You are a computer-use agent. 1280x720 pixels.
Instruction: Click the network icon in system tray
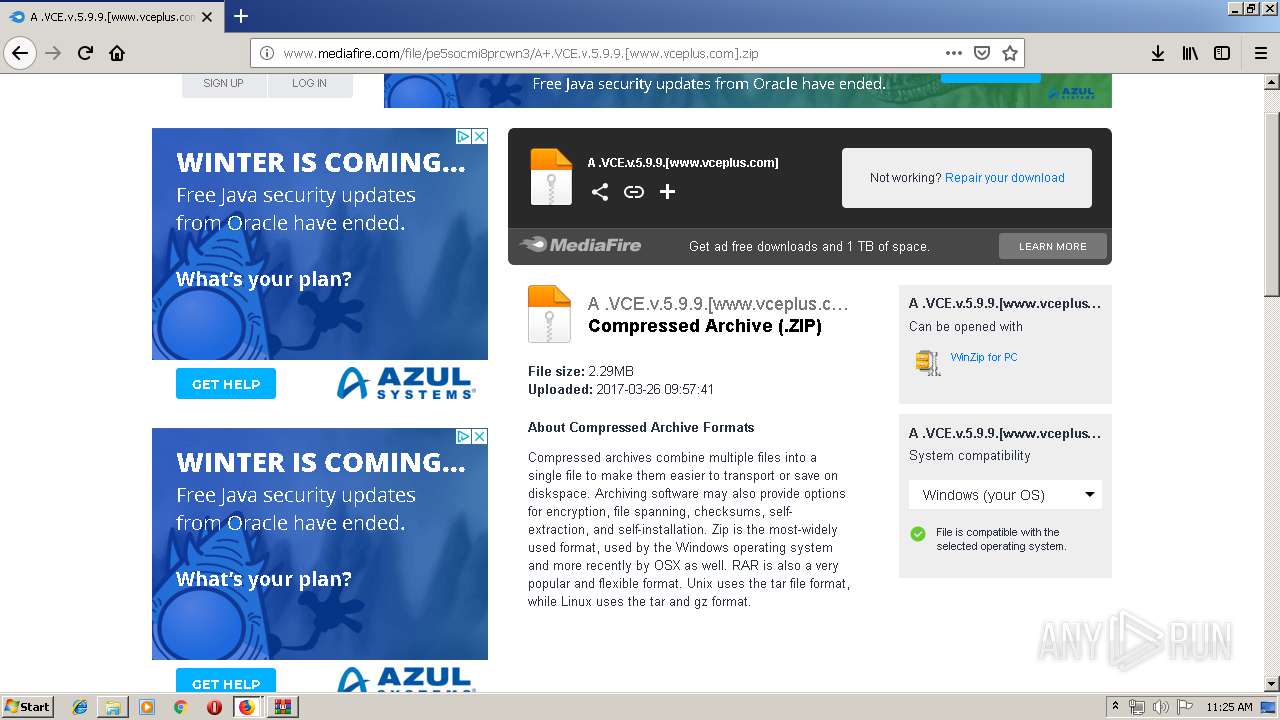point(1137,707)
